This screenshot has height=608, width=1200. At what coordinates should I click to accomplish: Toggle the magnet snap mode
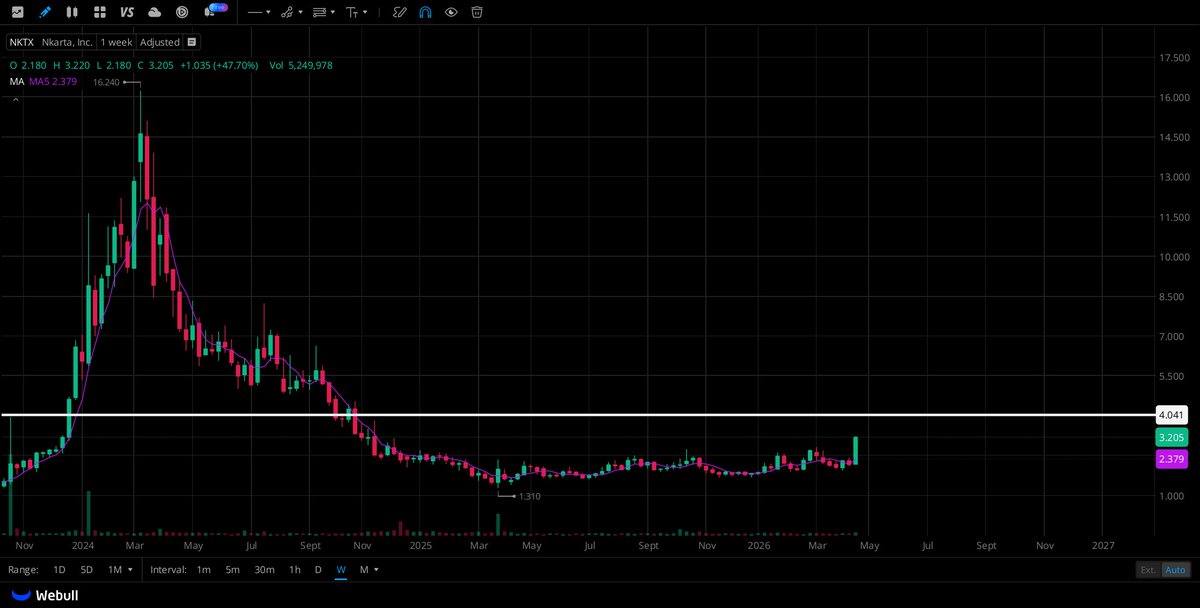(426, 12)
